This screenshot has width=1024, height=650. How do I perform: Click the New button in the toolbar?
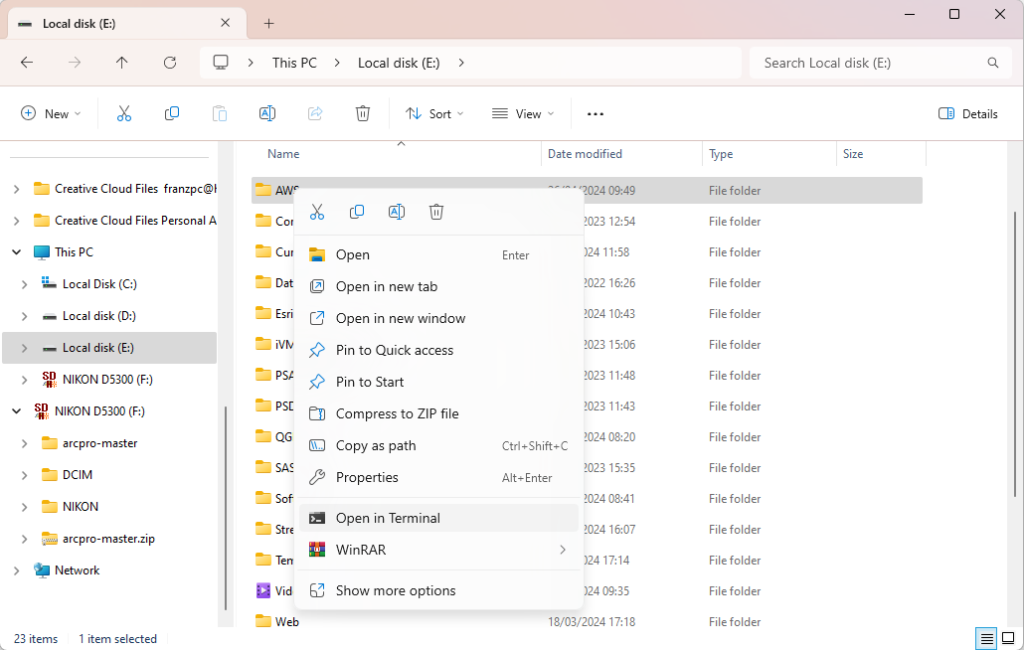pos(51,114)
